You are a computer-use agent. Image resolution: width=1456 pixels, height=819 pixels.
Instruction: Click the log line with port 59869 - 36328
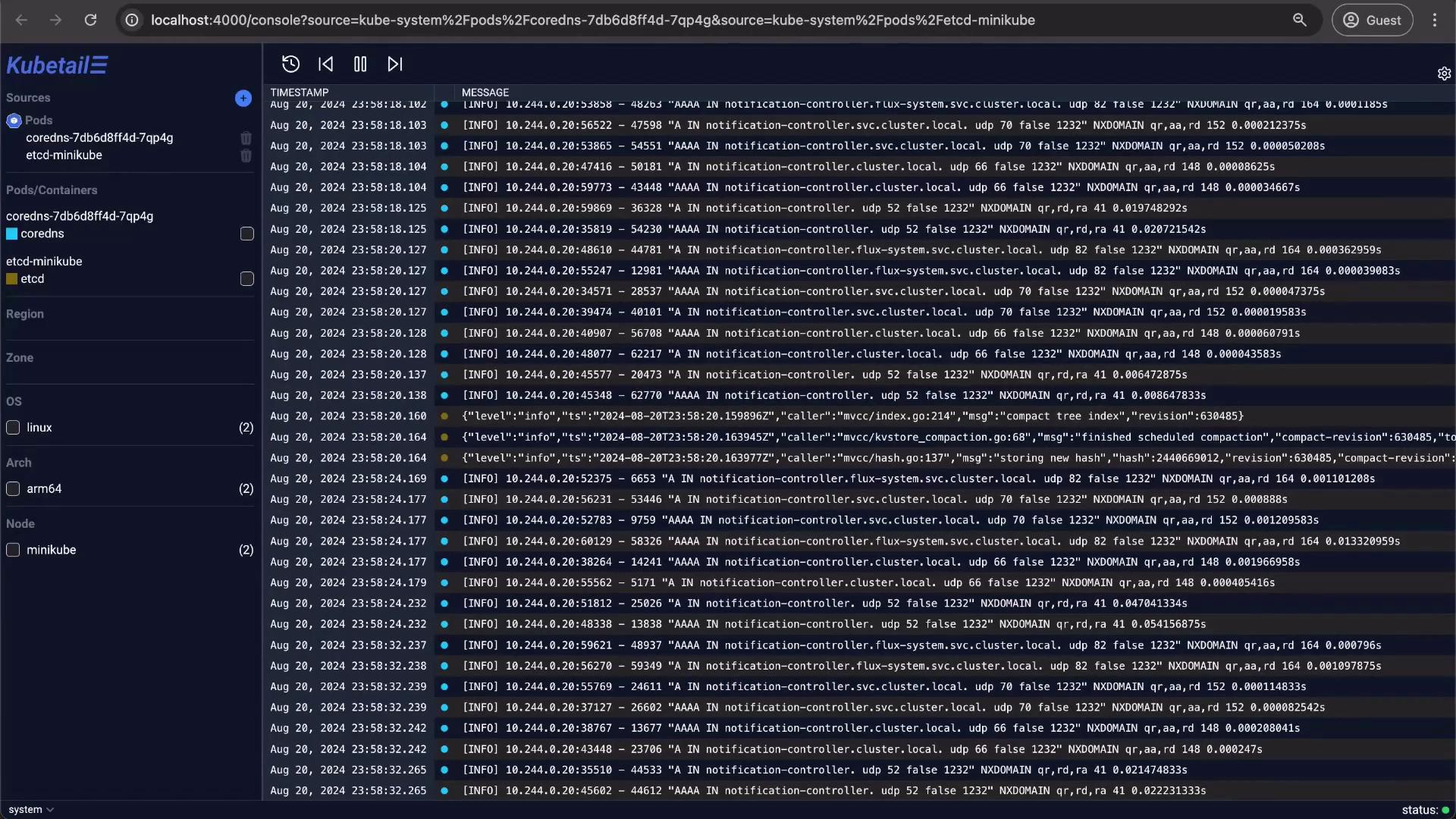825,208
